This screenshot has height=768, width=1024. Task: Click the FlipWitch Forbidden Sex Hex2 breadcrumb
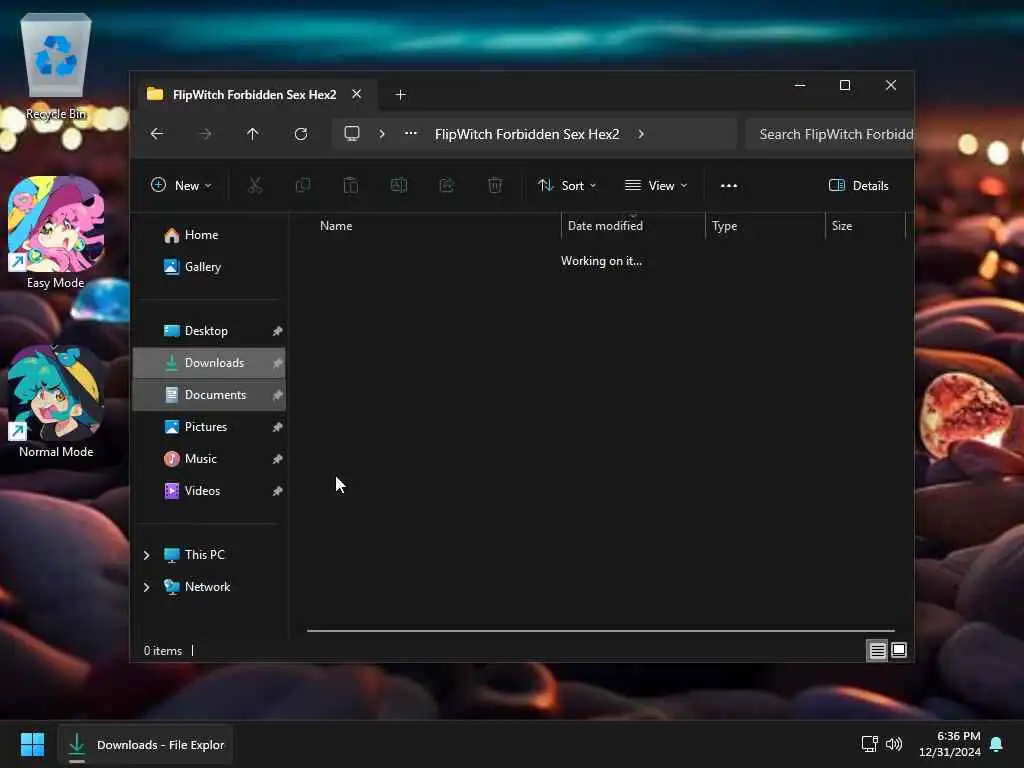pos(527,134)
